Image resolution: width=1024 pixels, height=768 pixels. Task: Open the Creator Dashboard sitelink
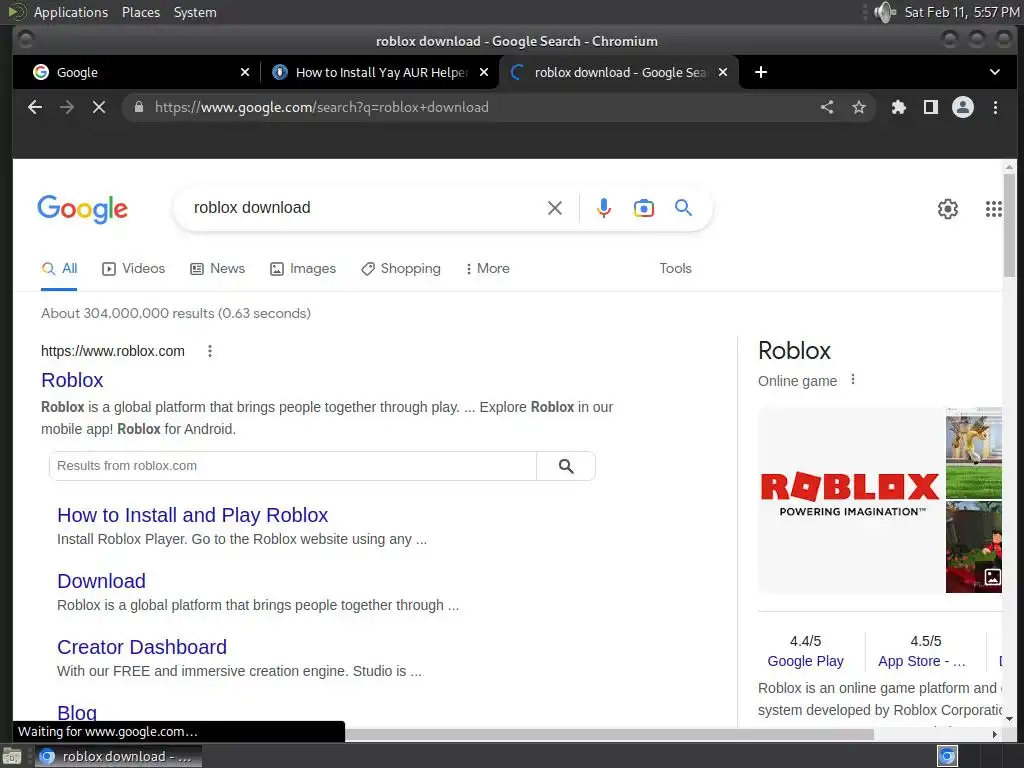142,647
